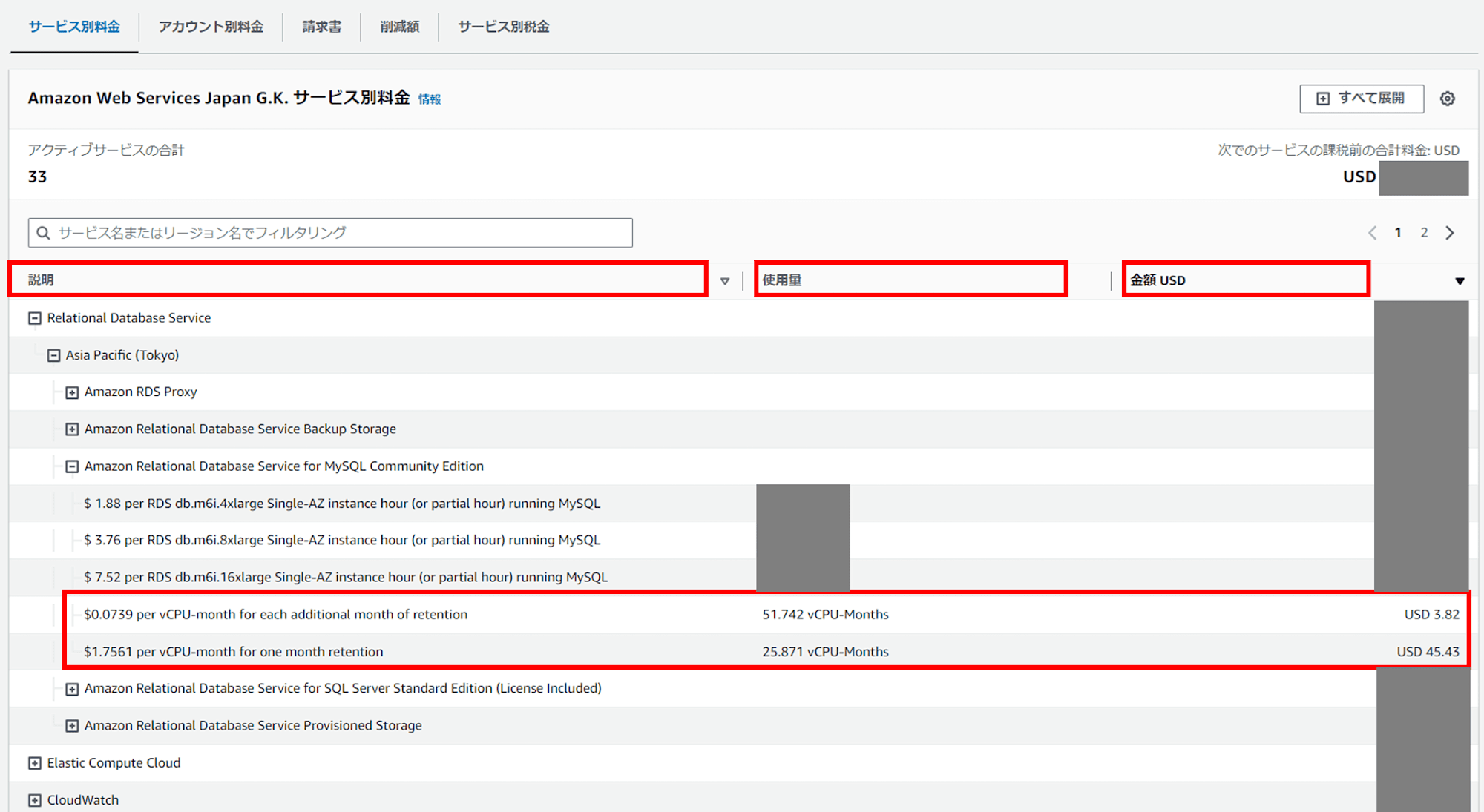This screenshot has width=1484, height=812.
Task: Open table preferences gear icon
Action: tap(1448, 99)
